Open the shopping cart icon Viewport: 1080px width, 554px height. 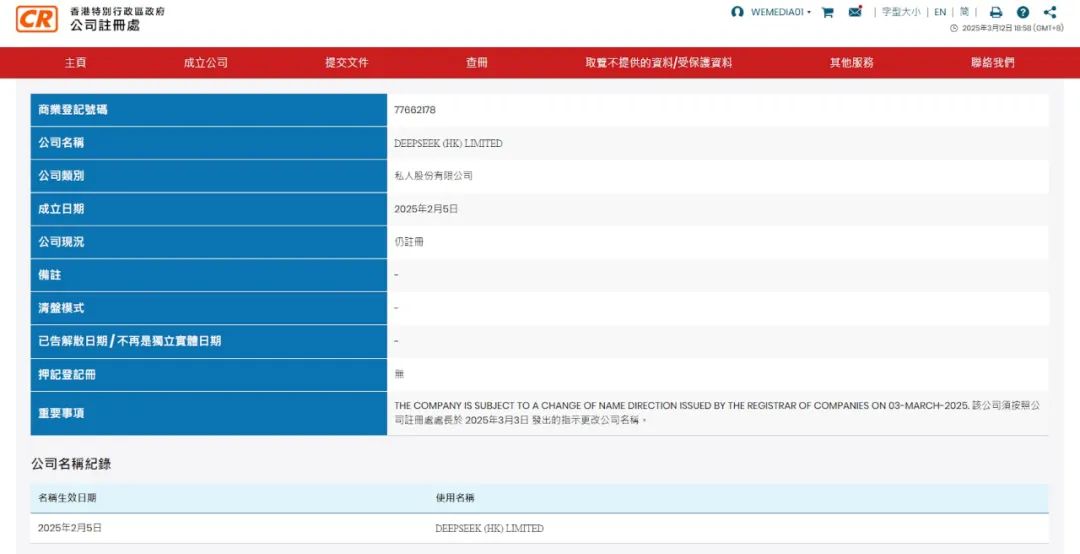[x=827, y=12]
